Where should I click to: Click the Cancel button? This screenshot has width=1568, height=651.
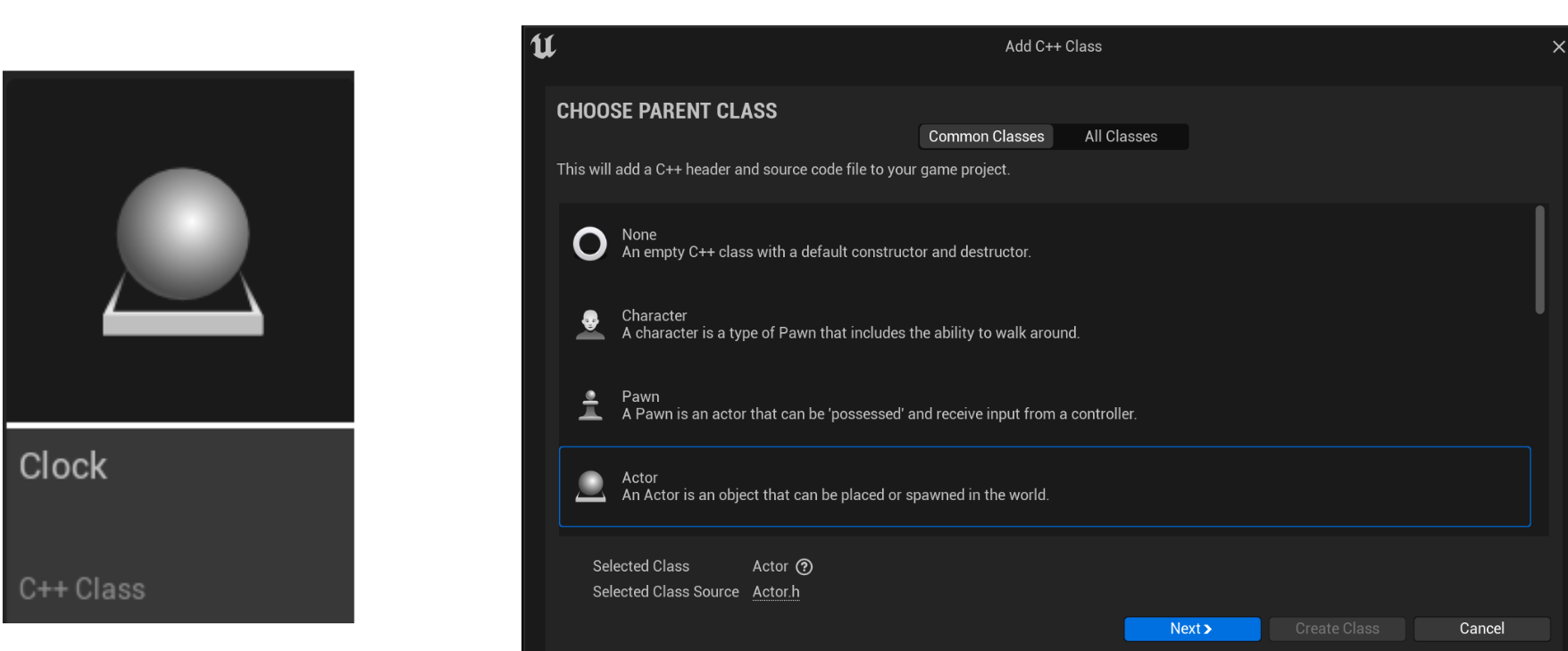1481,629
